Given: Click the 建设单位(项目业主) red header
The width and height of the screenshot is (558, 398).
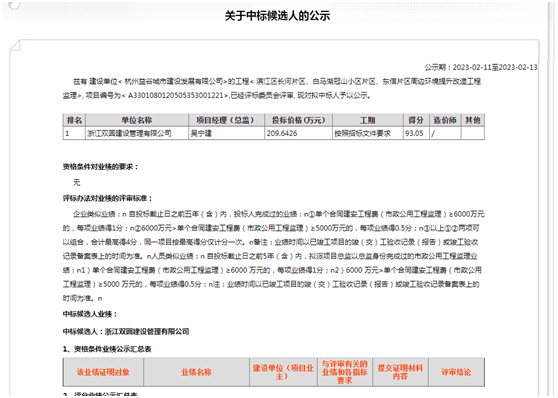Looking at the screenshot, I should pos(283,372).
